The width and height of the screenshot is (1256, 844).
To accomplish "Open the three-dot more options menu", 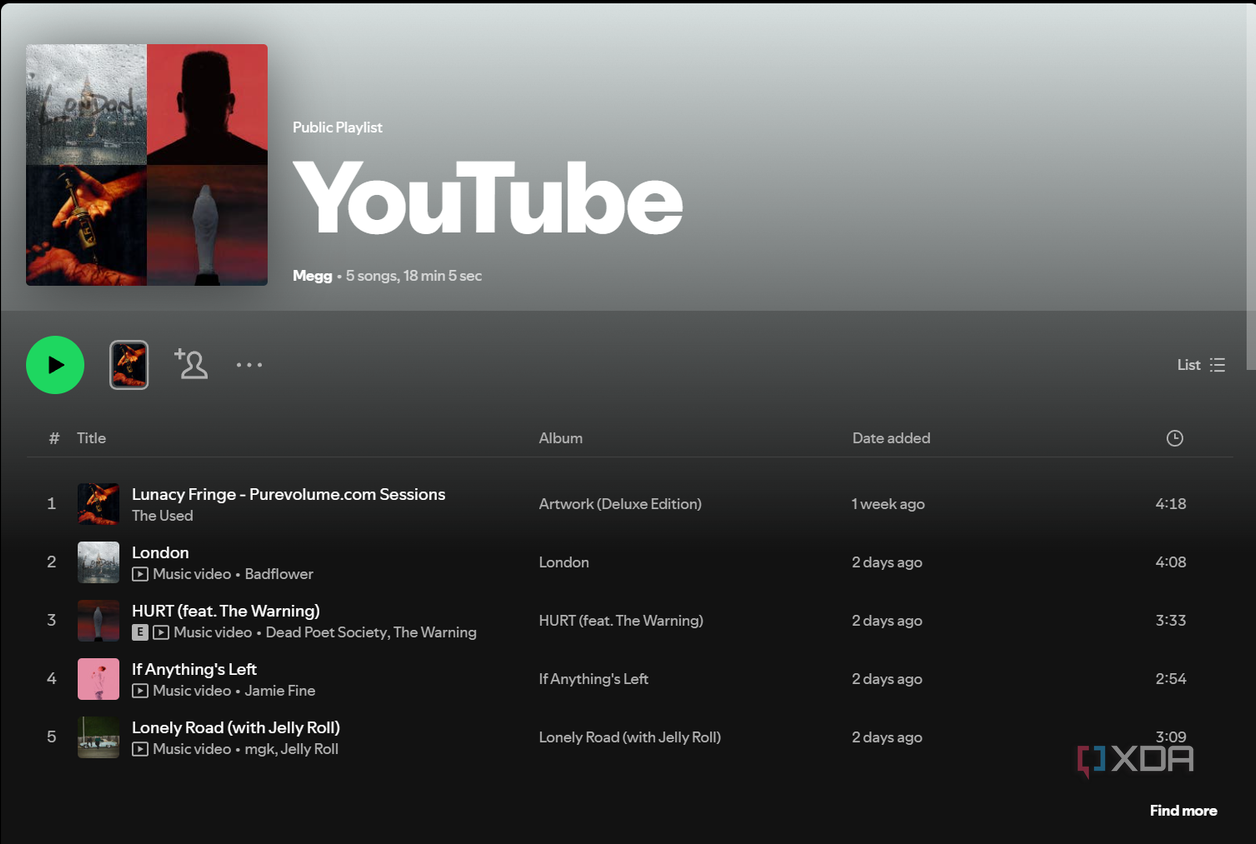I will [x=249, y=365].
